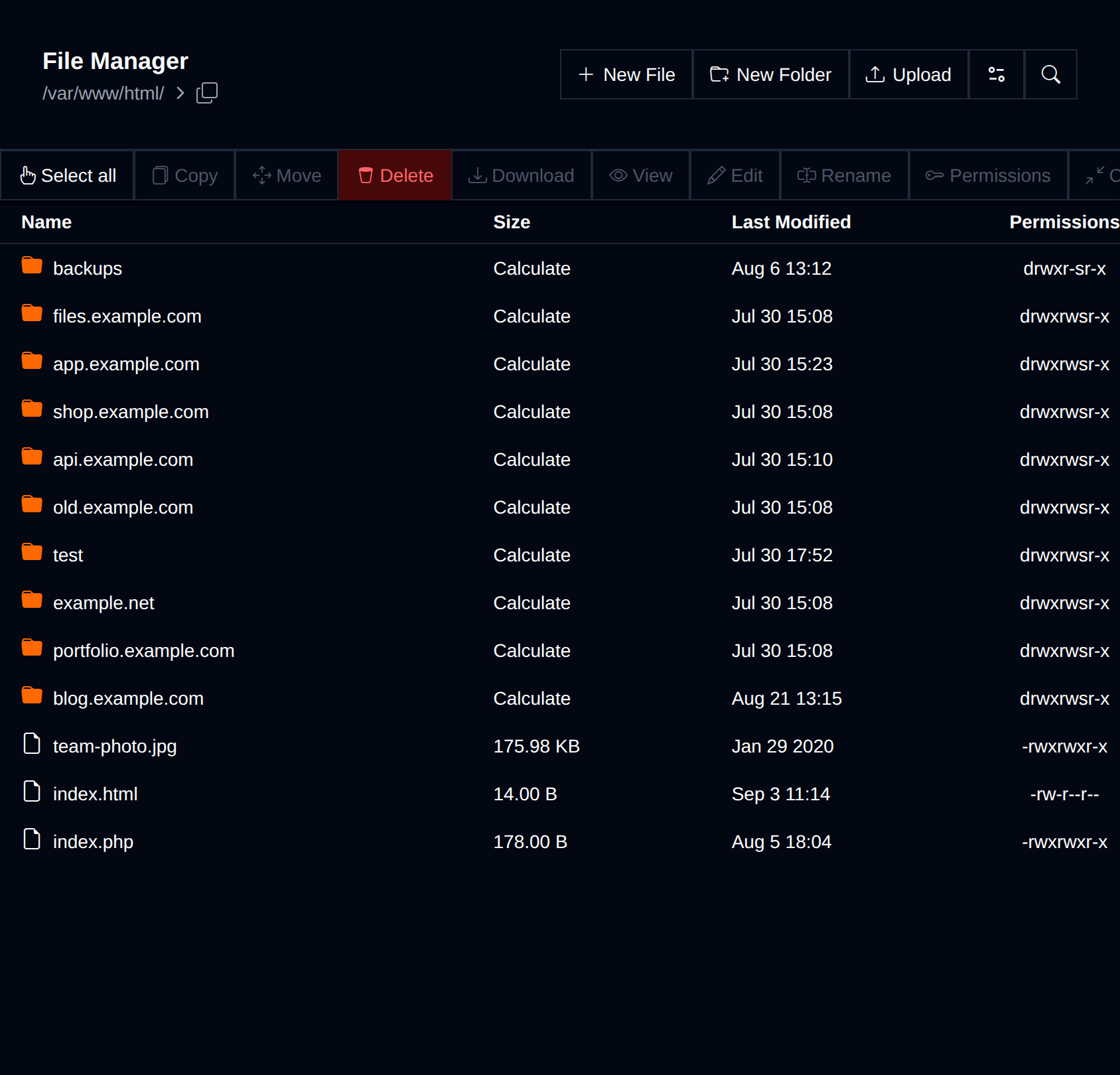Click the example.net folder icon
Screen dimensions: 1120x1075
(32, 600)
